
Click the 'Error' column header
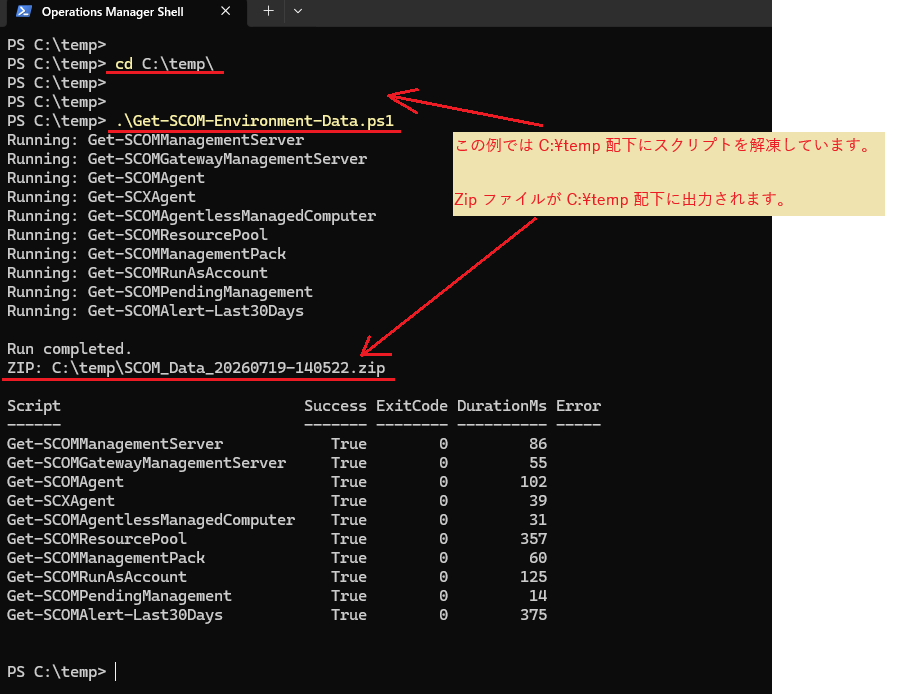[578, 405]
